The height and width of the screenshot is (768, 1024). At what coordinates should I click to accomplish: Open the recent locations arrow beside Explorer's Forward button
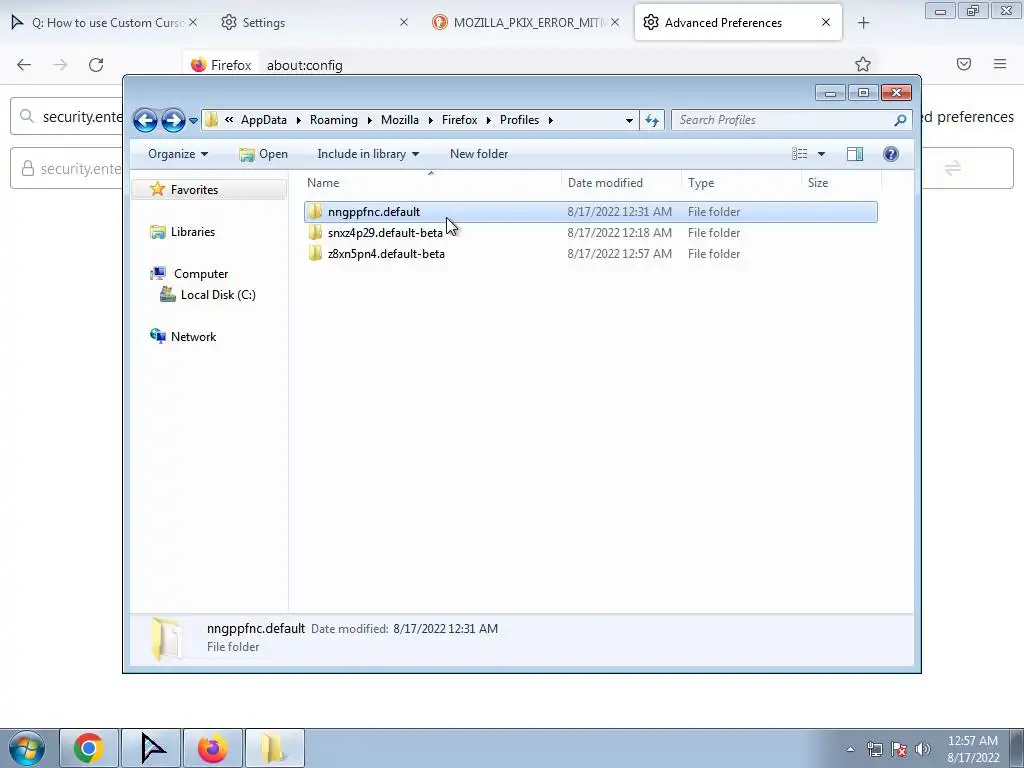[x=193, y=121]
